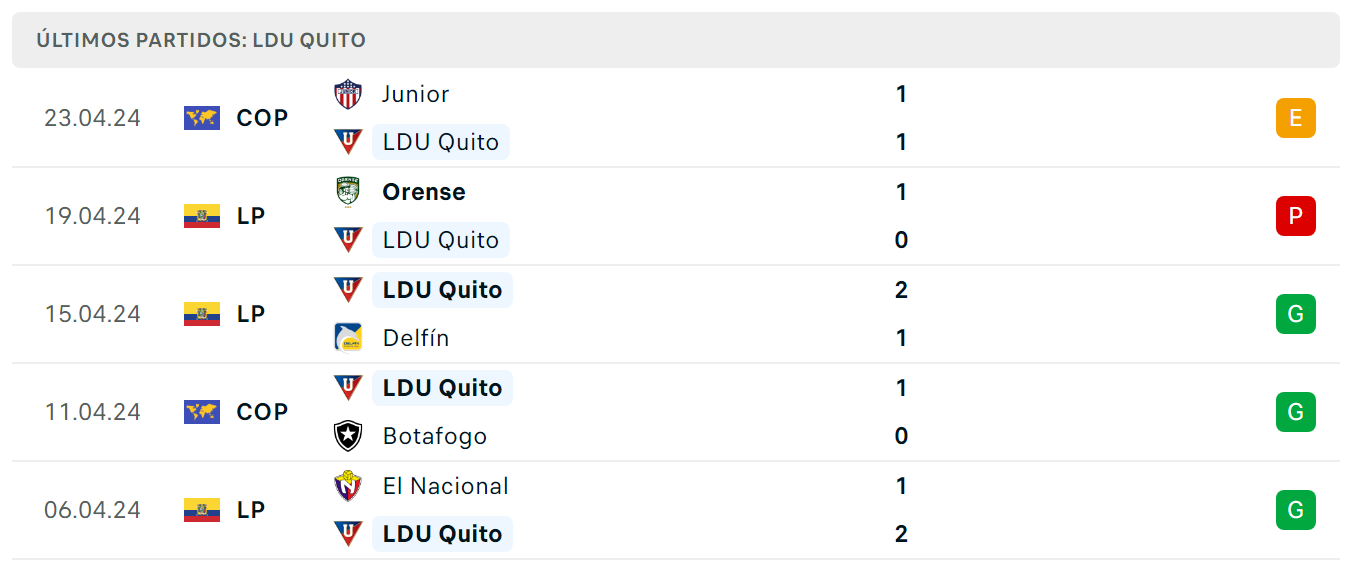1356x577 pixels.
Task: Click the green G badge for El Nacional match
Action: (1295, 510)
